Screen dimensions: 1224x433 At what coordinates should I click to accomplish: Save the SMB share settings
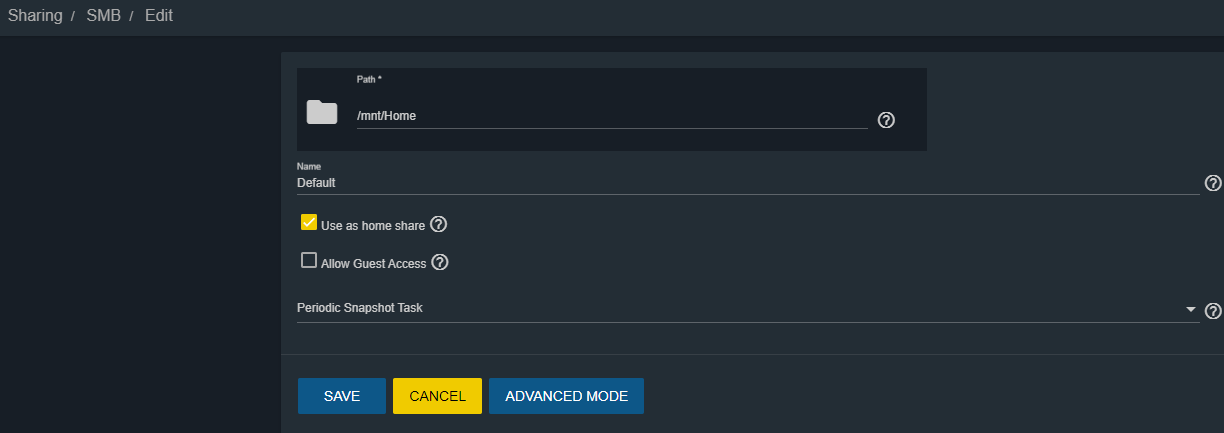coord(341,396)
